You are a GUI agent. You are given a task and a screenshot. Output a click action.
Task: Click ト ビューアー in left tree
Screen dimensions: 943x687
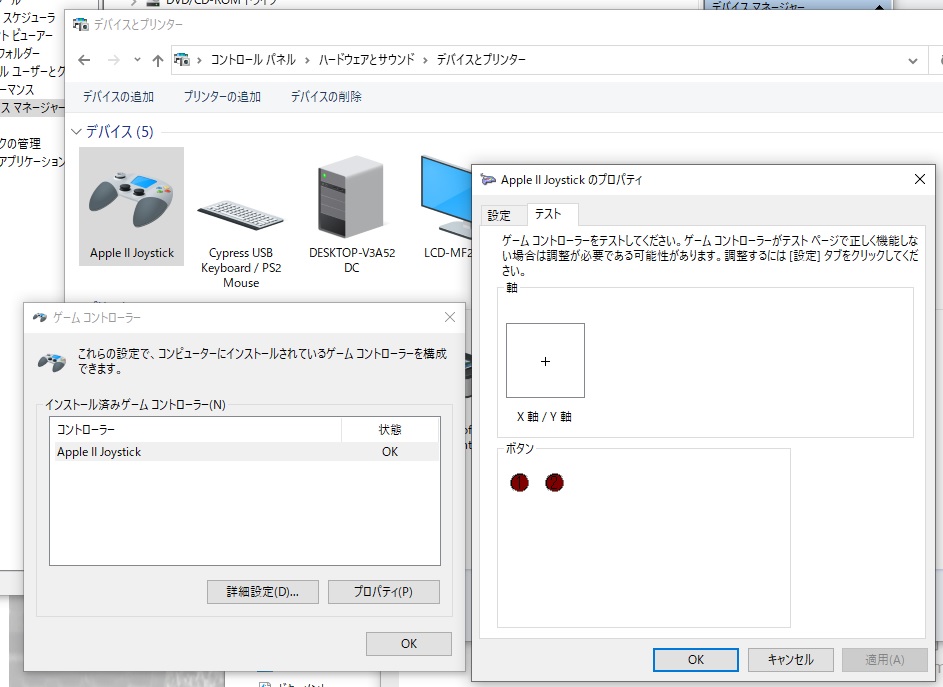pos(26,35)
